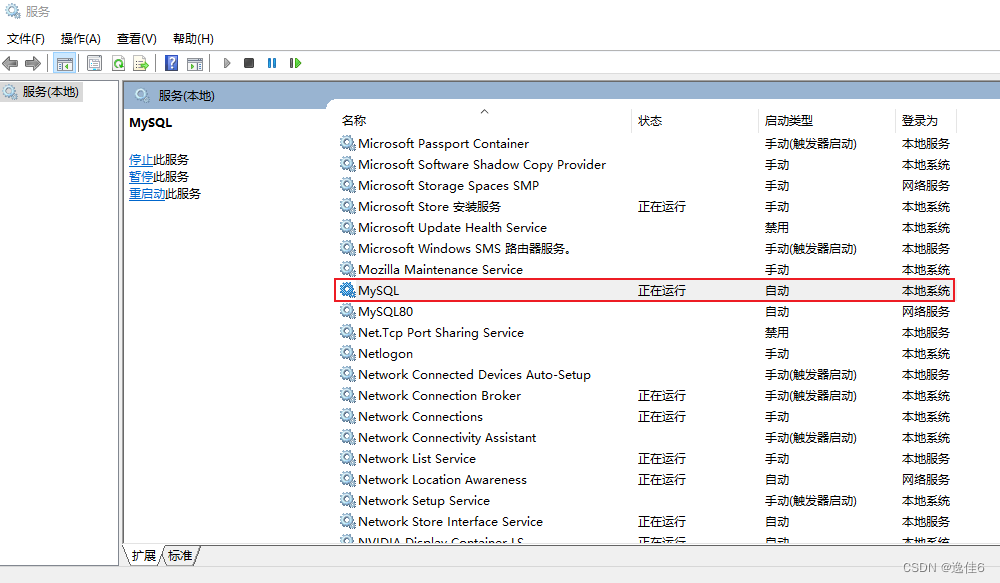1000x583 pixels.
Task: Click the 暂停 link to pause MySQL
Action: point(141,177)
